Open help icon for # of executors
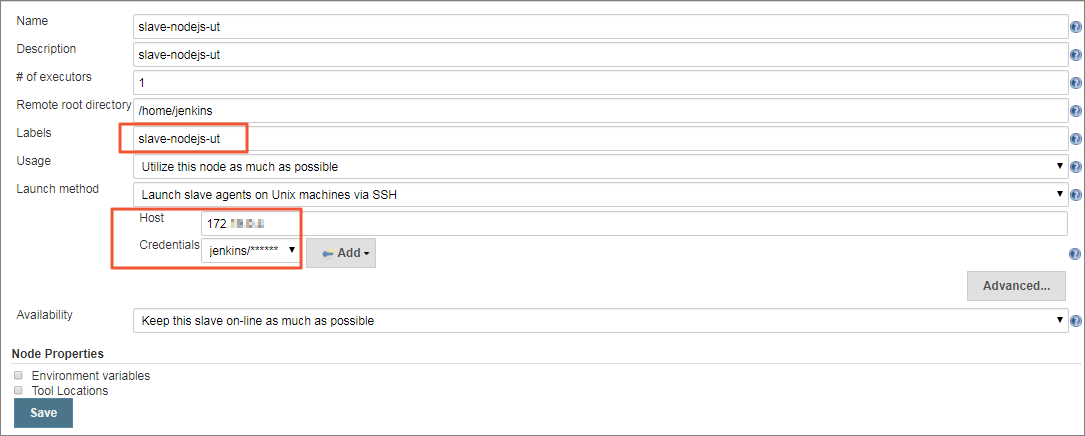Screen dimensions: 1085x436 1076,83
